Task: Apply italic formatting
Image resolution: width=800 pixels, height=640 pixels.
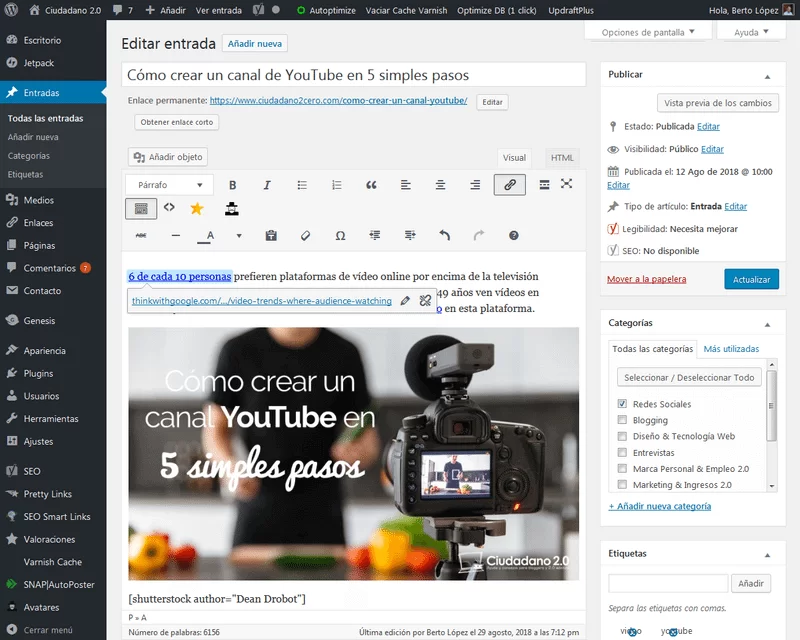Action: point(267,185)
